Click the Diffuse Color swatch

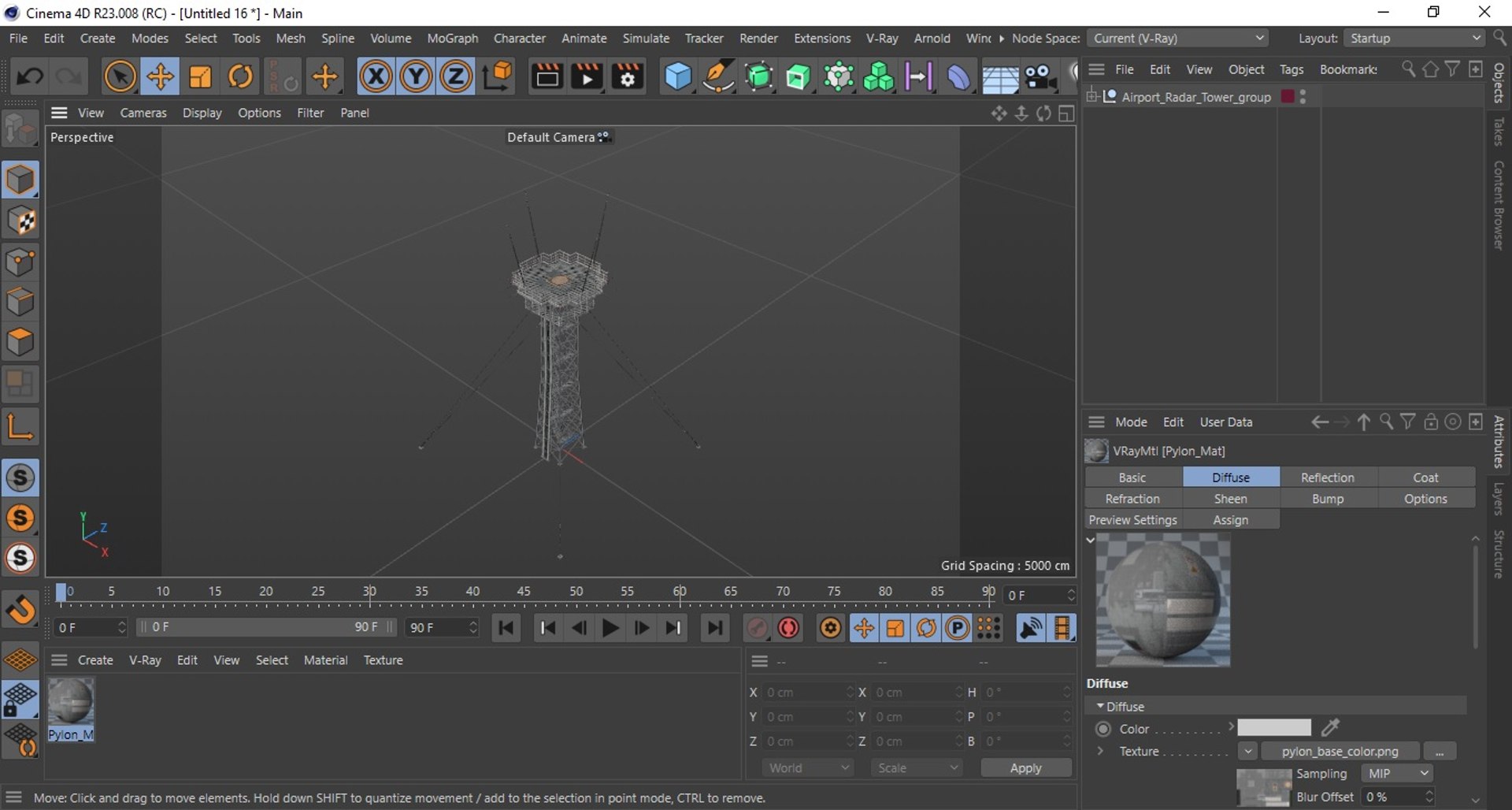coord(1273,727)
